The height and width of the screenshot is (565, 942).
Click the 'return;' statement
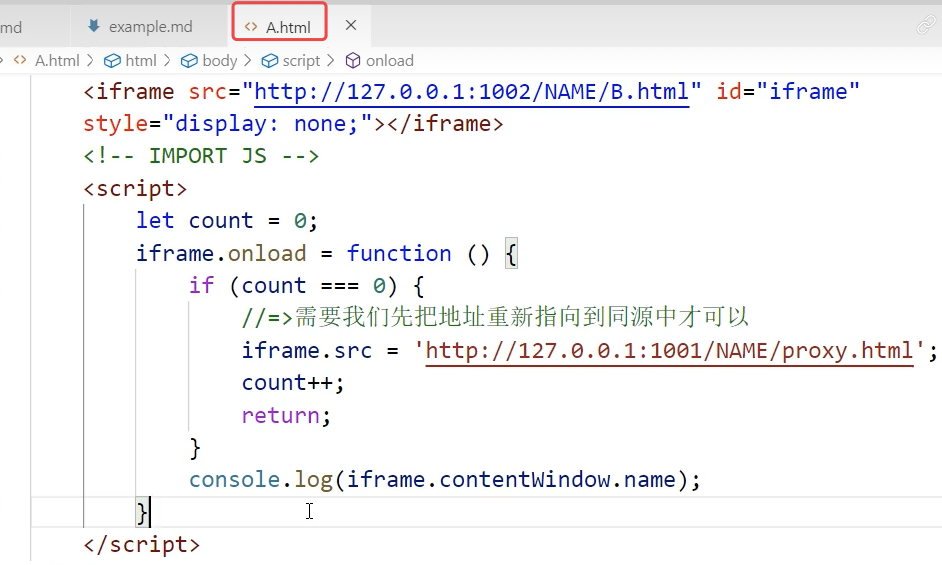(x=286, y=415)
